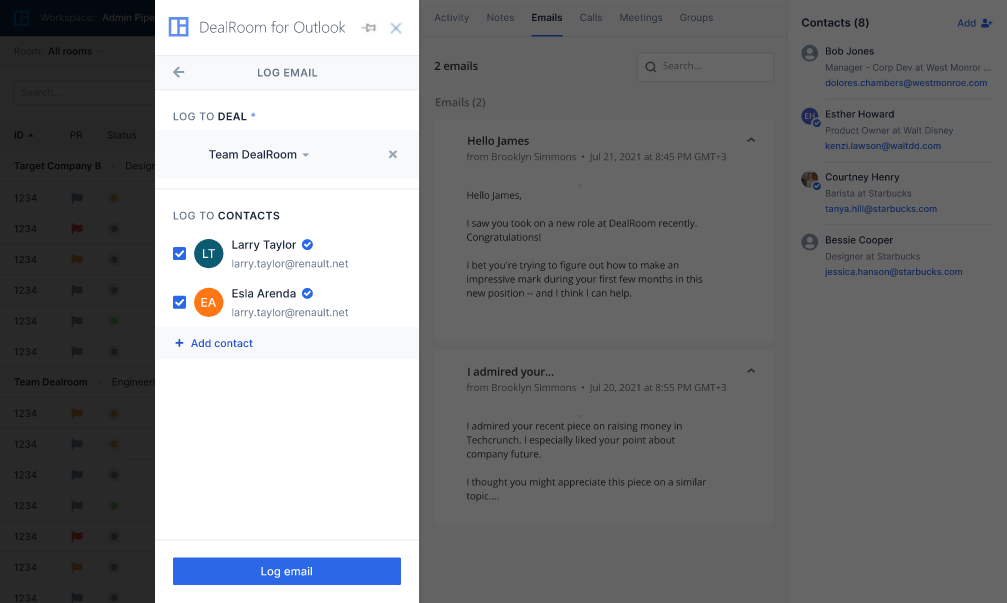Viewport: 1007px width, 603px height.
Task: Click the Search field above the email list
Action: [x=705, y=66]
